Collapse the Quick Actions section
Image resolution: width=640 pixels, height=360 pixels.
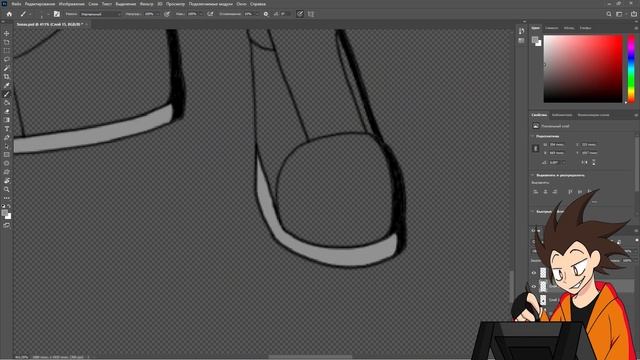pos(533,211)
